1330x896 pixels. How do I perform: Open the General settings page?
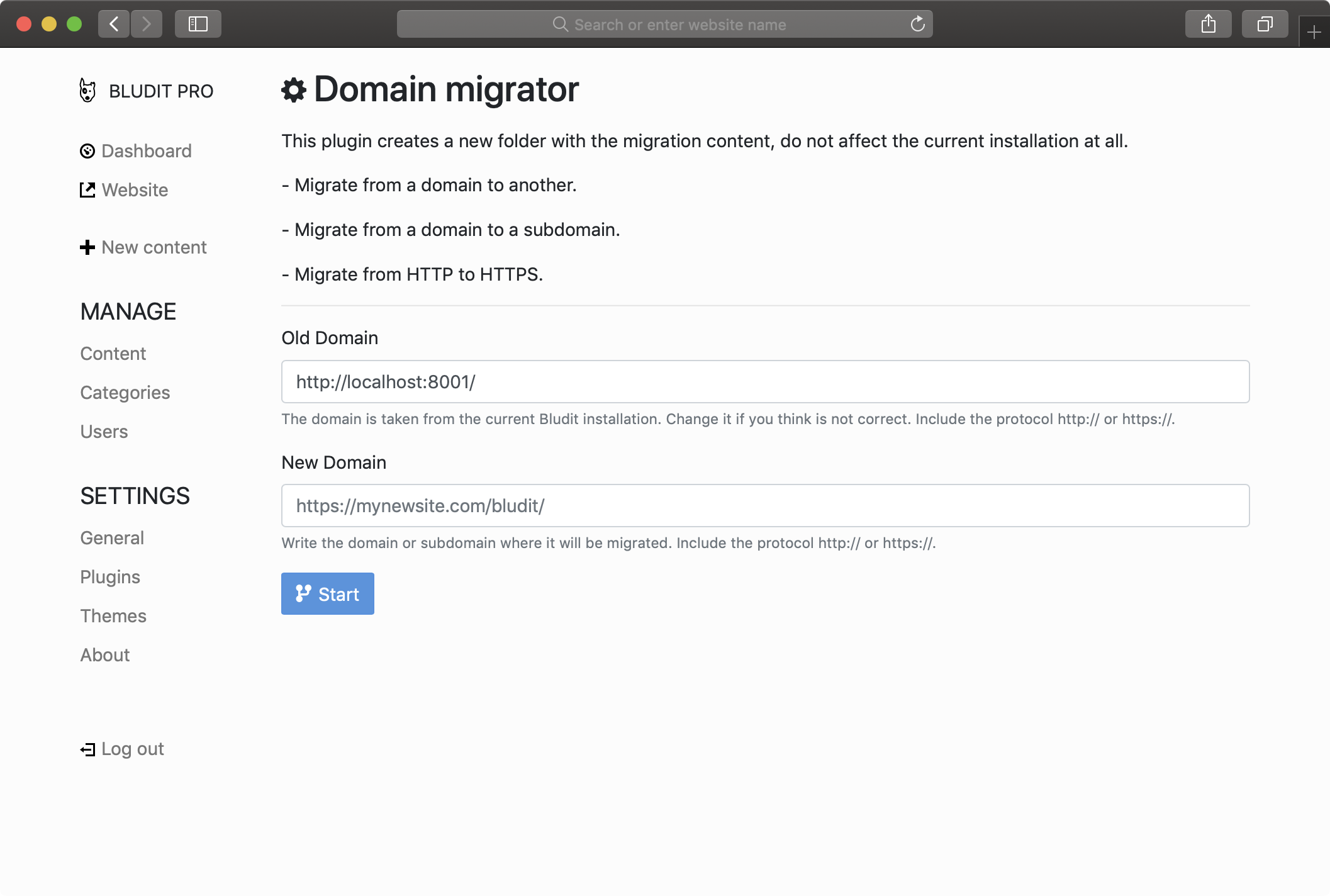point(112,538)
